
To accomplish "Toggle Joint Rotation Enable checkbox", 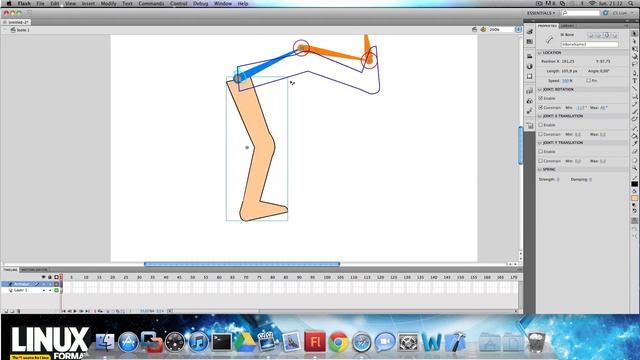I will (540, 98).
